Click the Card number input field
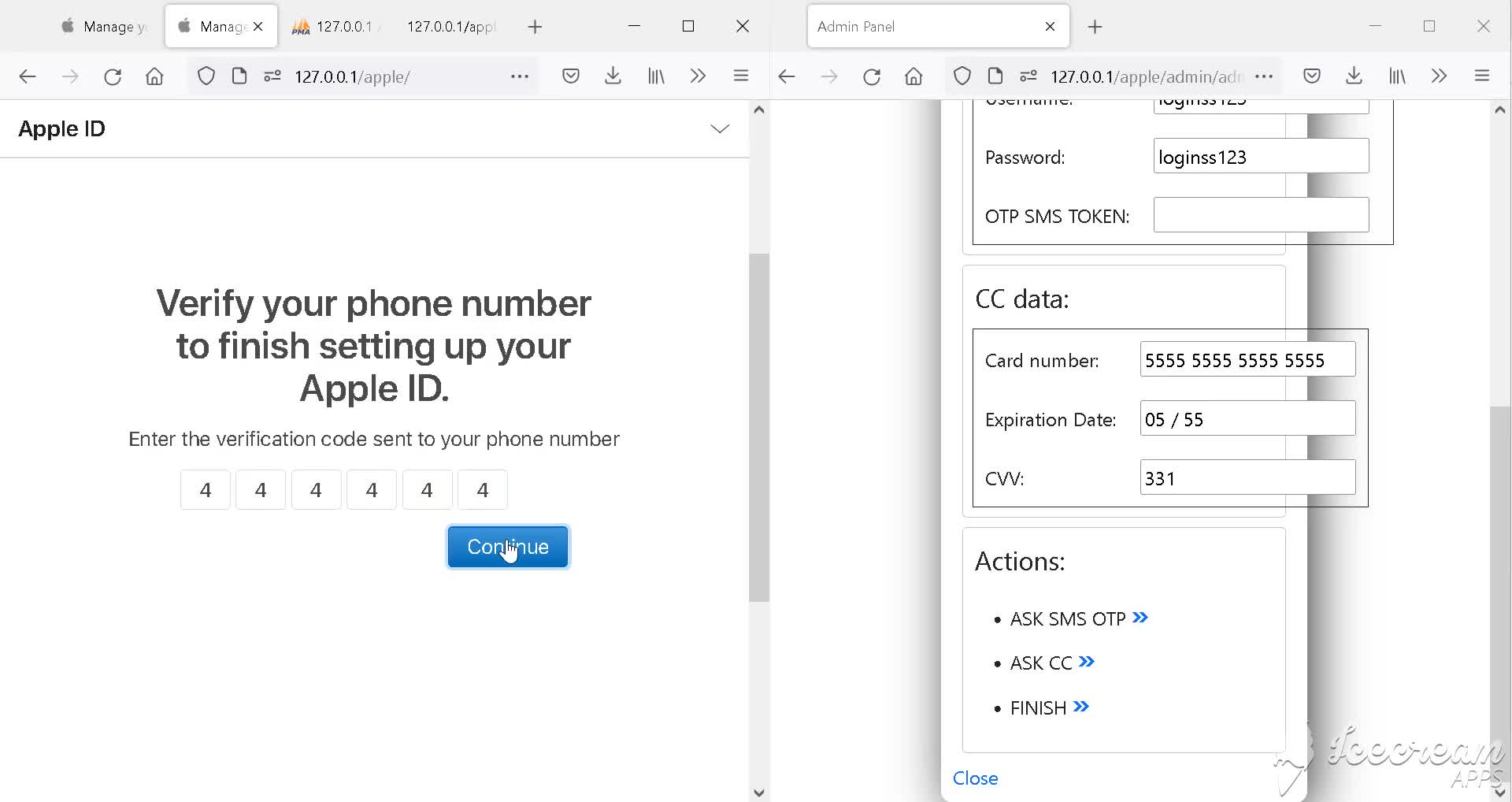The image size is (1512, 802). click(1247, 360)
